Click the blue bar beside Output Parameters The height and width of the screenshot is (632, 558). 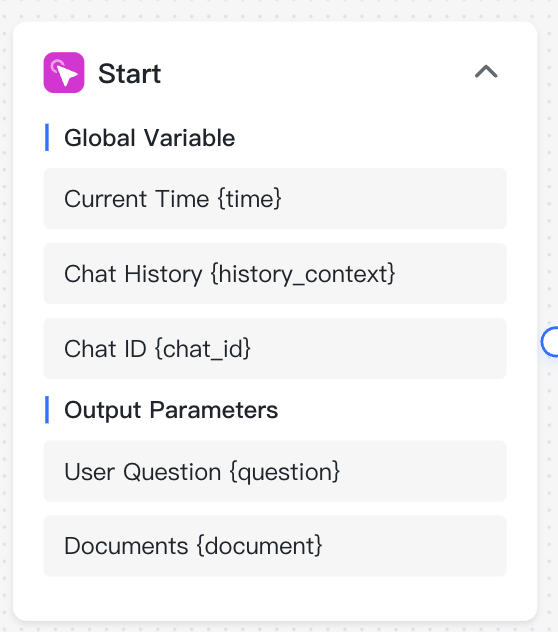pyautogui.click(x=47, y=410)
